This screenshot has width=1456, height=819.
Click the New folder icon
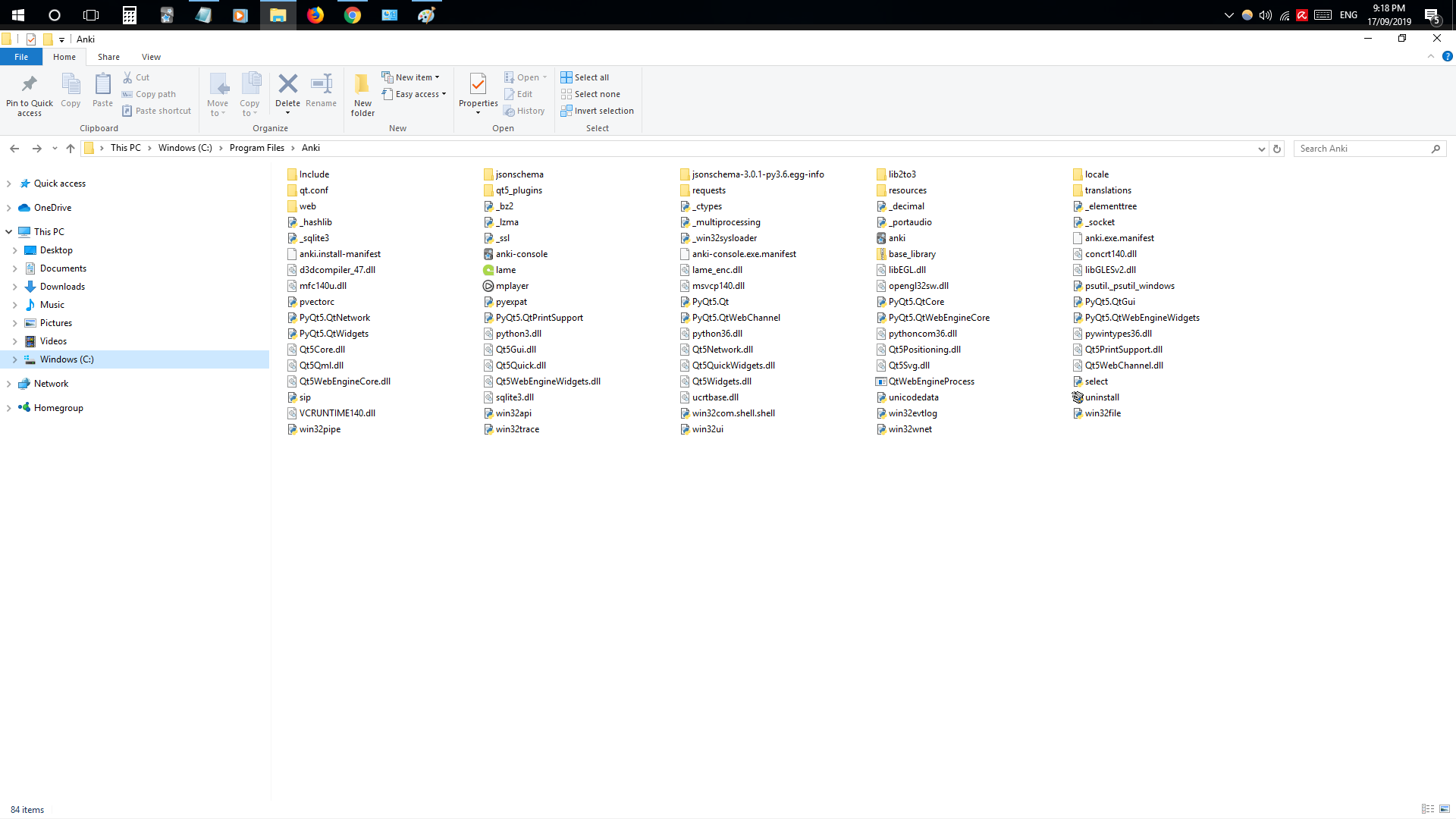click(362, 84)
